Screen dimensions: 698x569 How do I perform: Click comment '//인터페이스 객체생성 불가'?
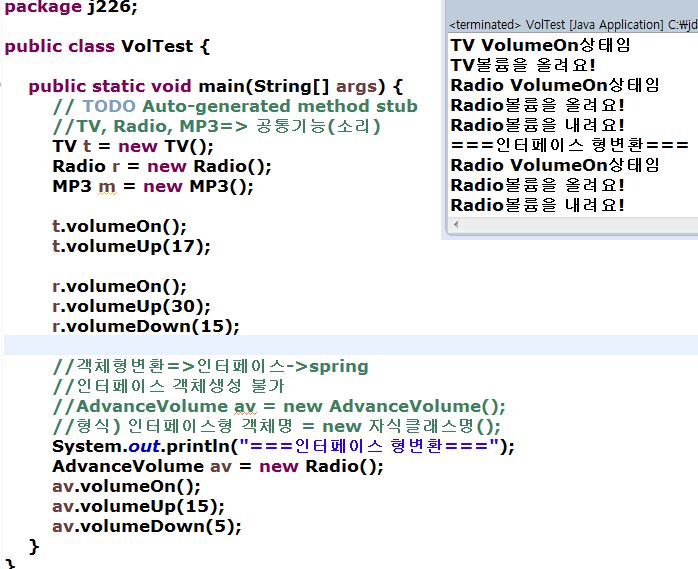(x=168, y=386)
